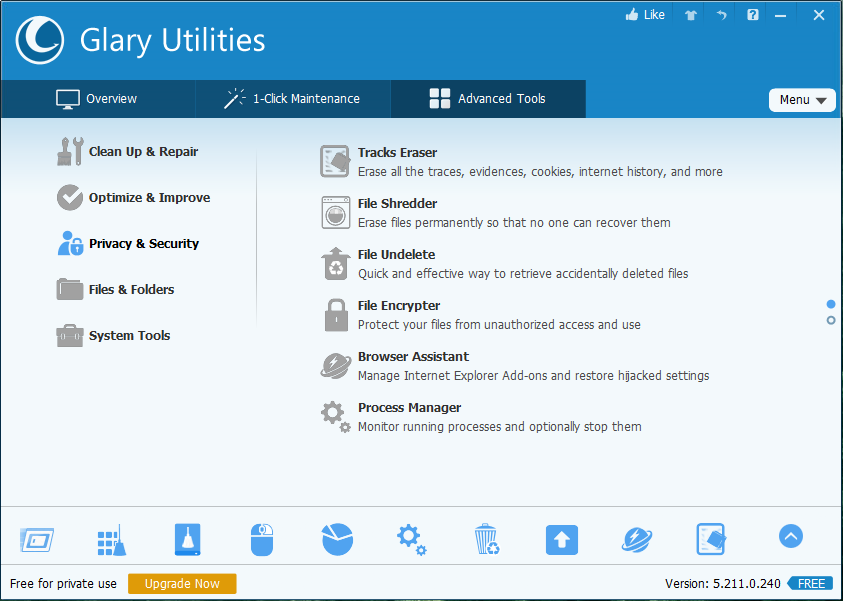Click the recycle bin icon in bottom toolbar
This screenshot has width=843, height=601.
click(486, 539)
